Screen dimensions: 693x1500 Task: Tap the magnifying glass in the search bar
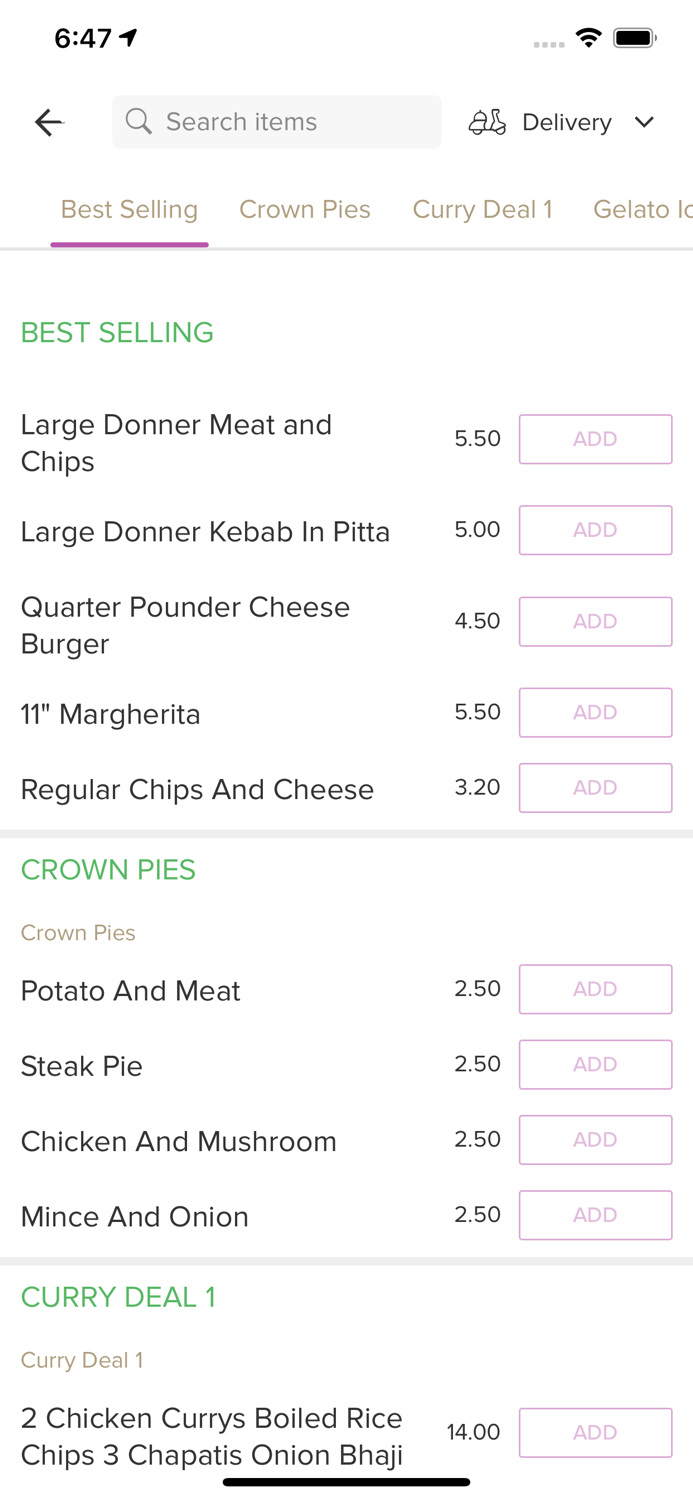139,121
